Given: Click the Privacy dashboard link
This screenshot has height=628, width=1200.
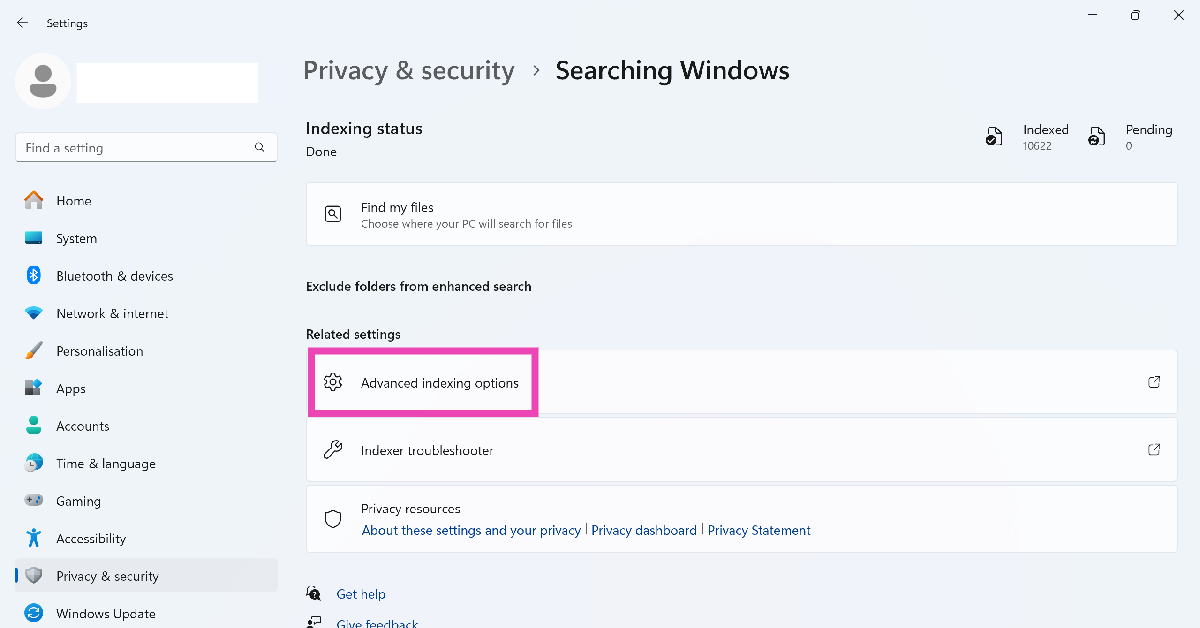Looking at the screenshot, I should pyautogui.click(x=644, y=531).
